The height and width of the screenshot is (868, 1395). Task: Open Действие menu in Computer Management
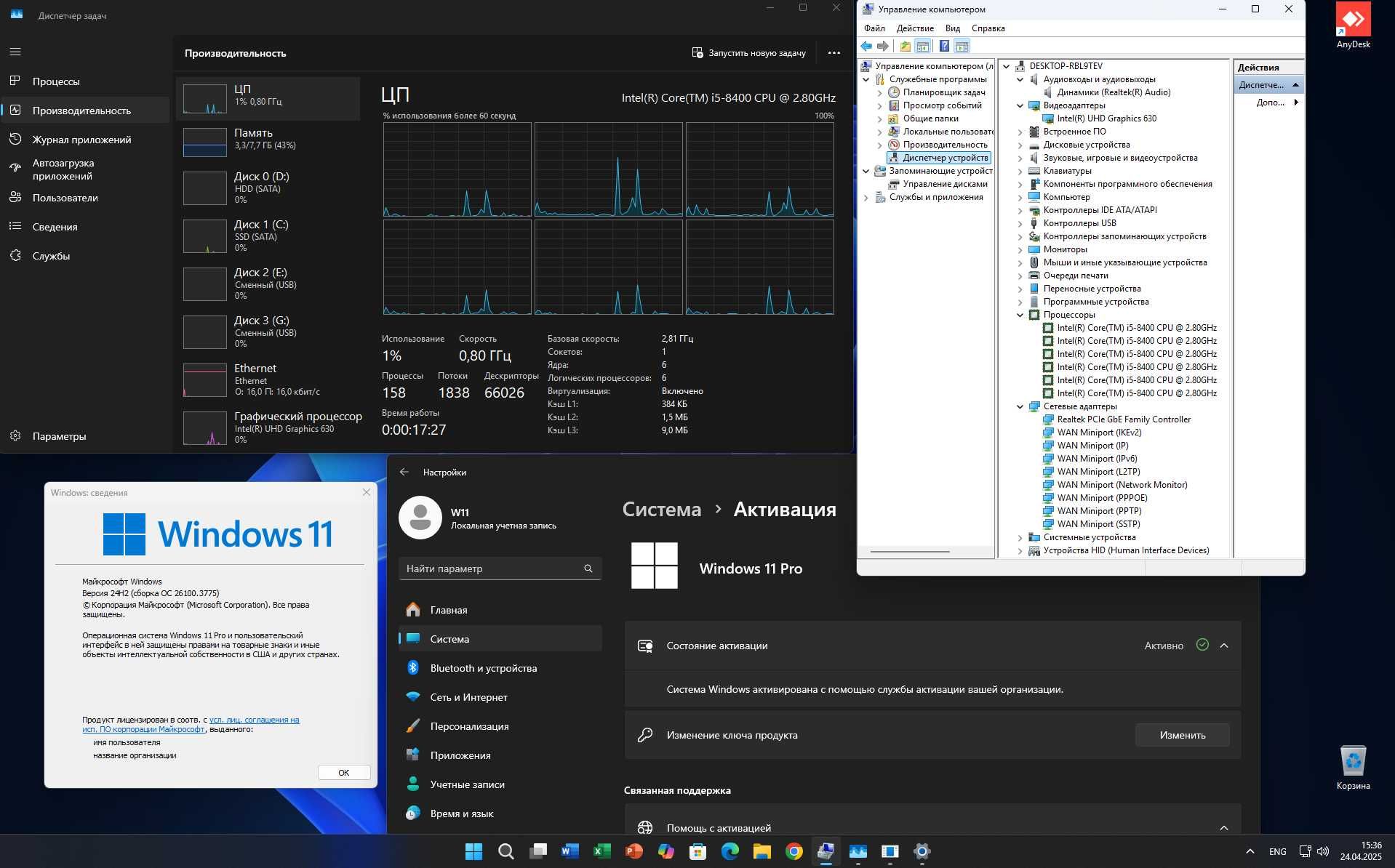(x=915, y=28)
